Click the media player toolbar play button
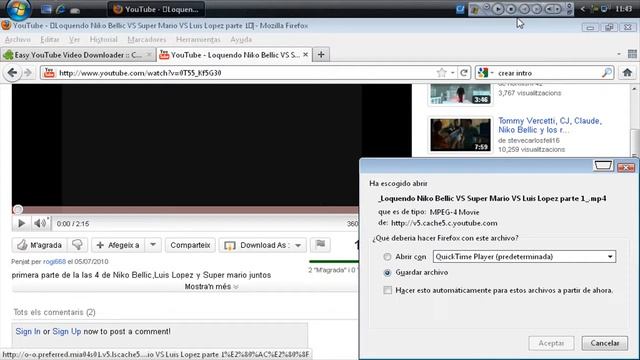The width and height of the screenshot is (640, 360). pyautogui.click(x=498, y=9)
